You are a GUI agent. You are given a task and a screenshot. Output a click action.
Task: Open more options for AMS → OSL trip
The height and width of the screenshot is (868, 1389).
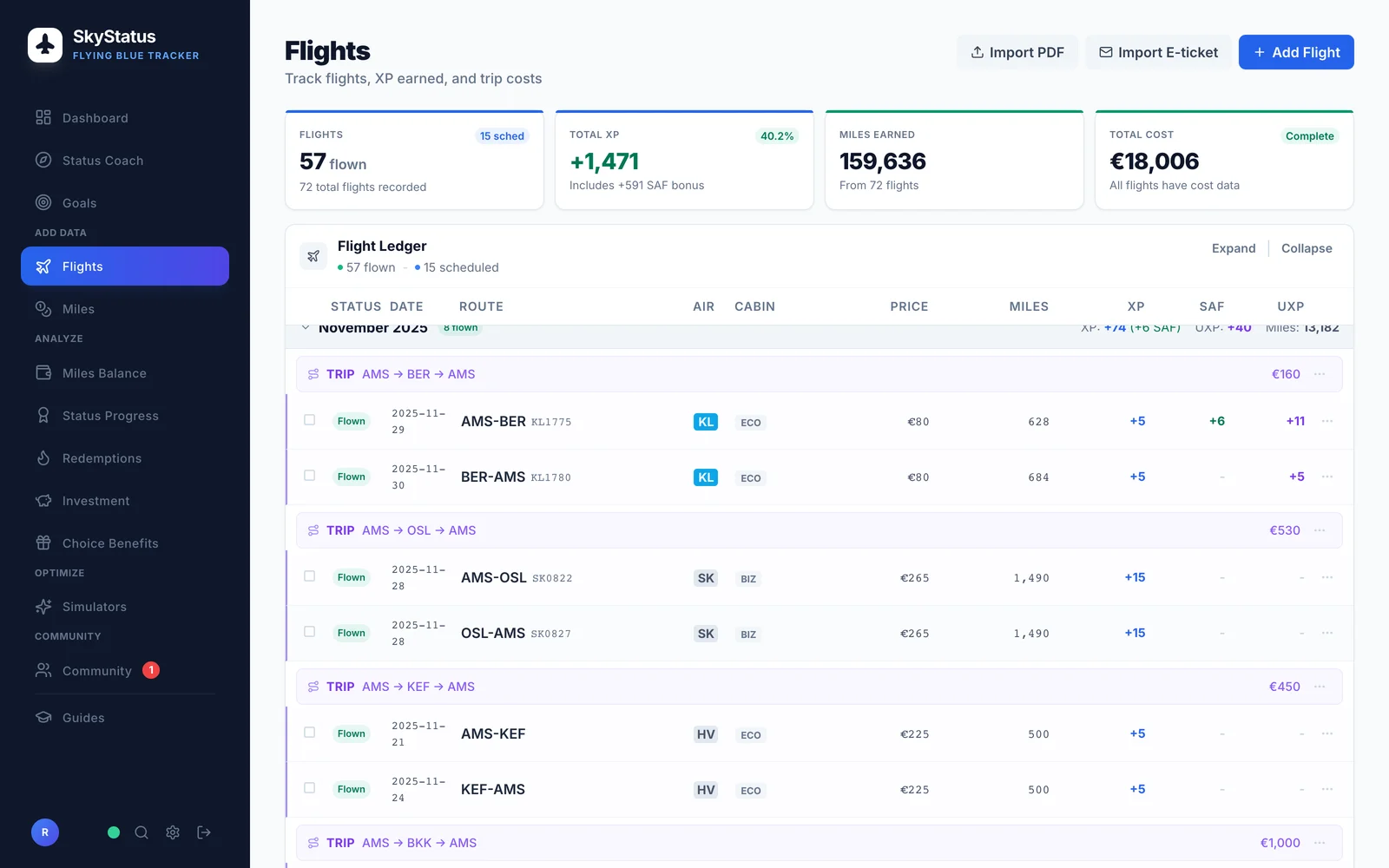(1320, 530)
